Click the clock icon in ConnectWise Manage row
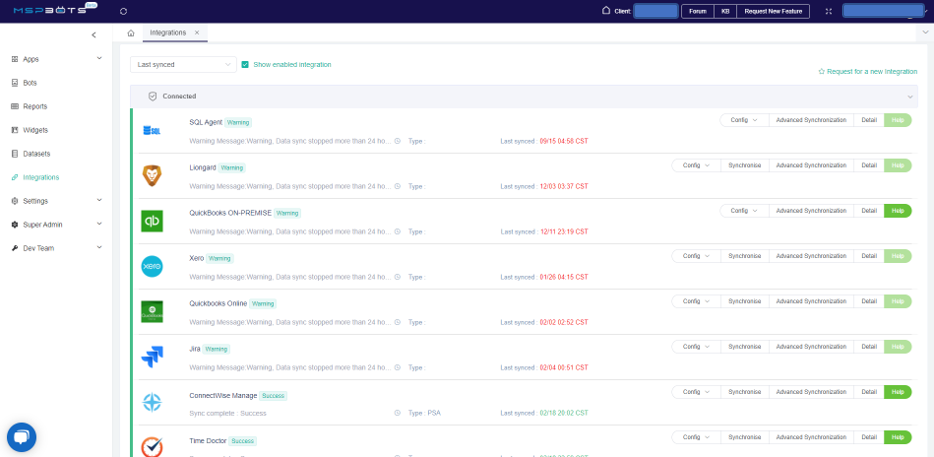The width and height of the screenshot is (934, 457). click(x=397, y=413)
